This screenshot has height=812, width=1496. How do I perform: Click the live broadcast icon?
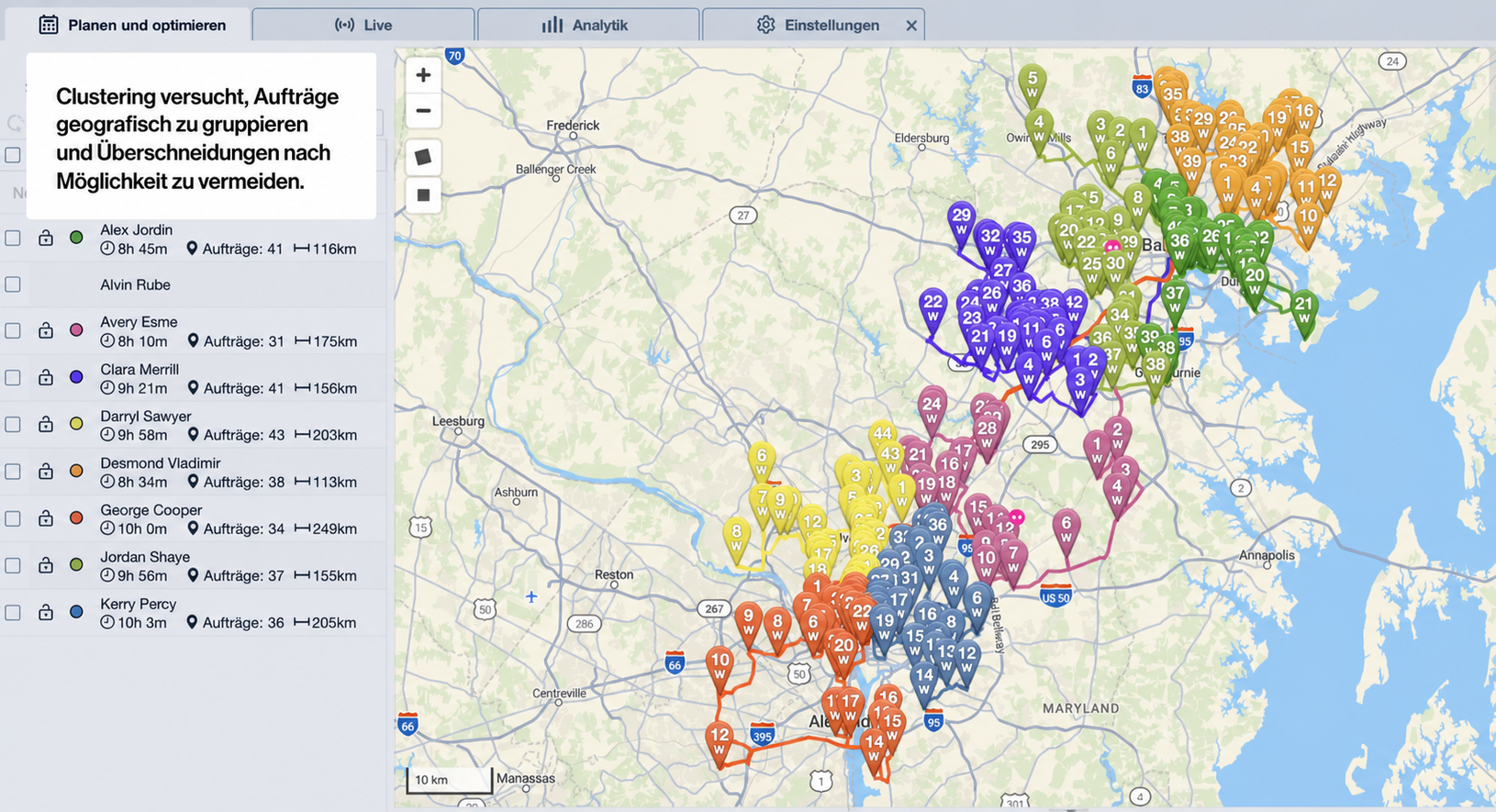pos(344,25)
